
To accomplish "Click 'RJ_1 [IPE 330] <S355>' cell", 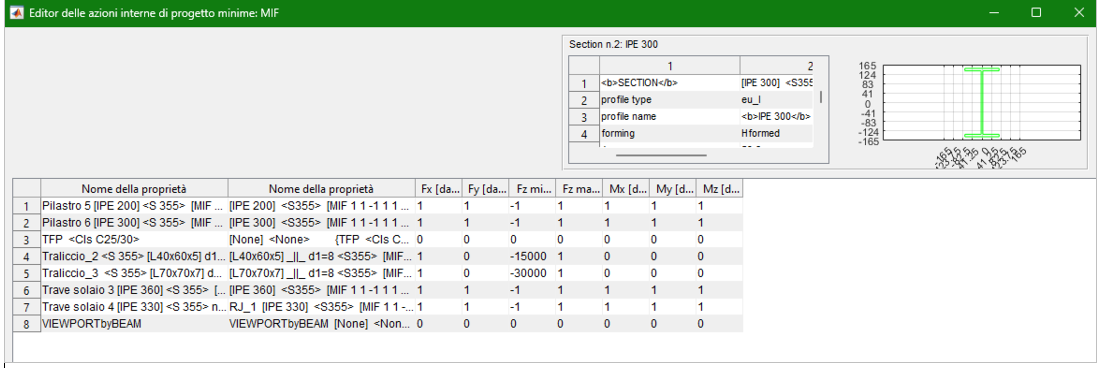I will click(321, 307).
